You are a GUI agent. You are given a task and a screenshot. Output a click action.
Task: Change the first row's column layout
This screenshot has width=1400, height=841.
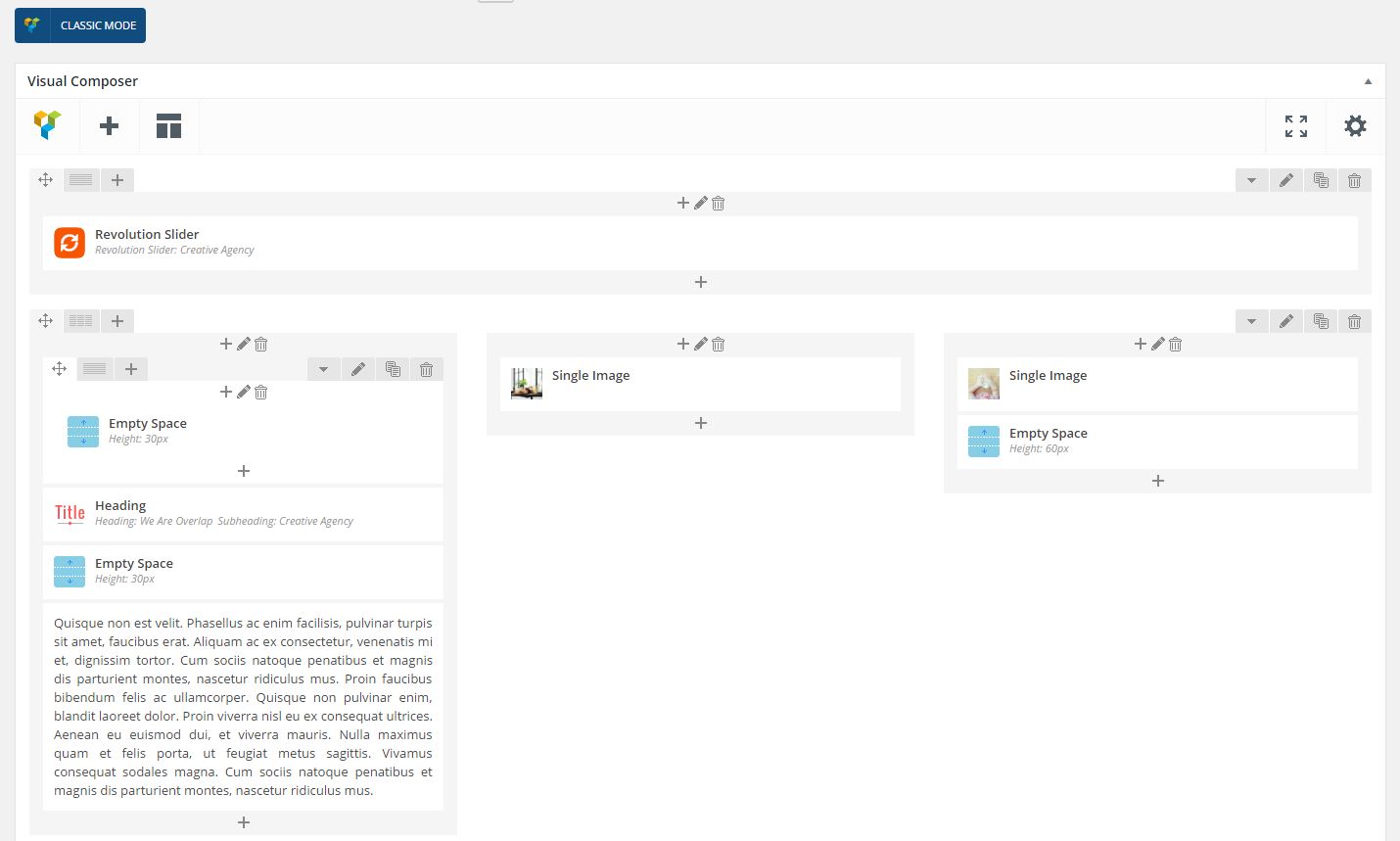pos(81,180)
